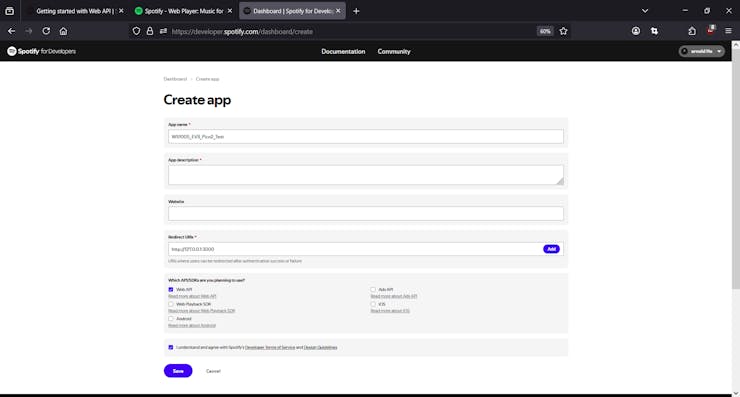Open Read more about iOS link
Image resolution: width=740 pixels, height=397 pixels.
coord(390,311)
